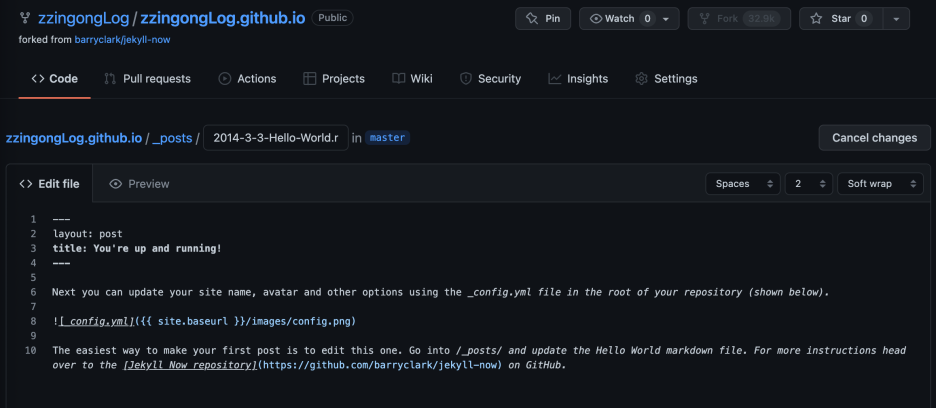Image resolution: width=936 pixels, height=408 pixels.
Task: Open the zzingongLog.github.io repository title link
Action: pos(223,18)
